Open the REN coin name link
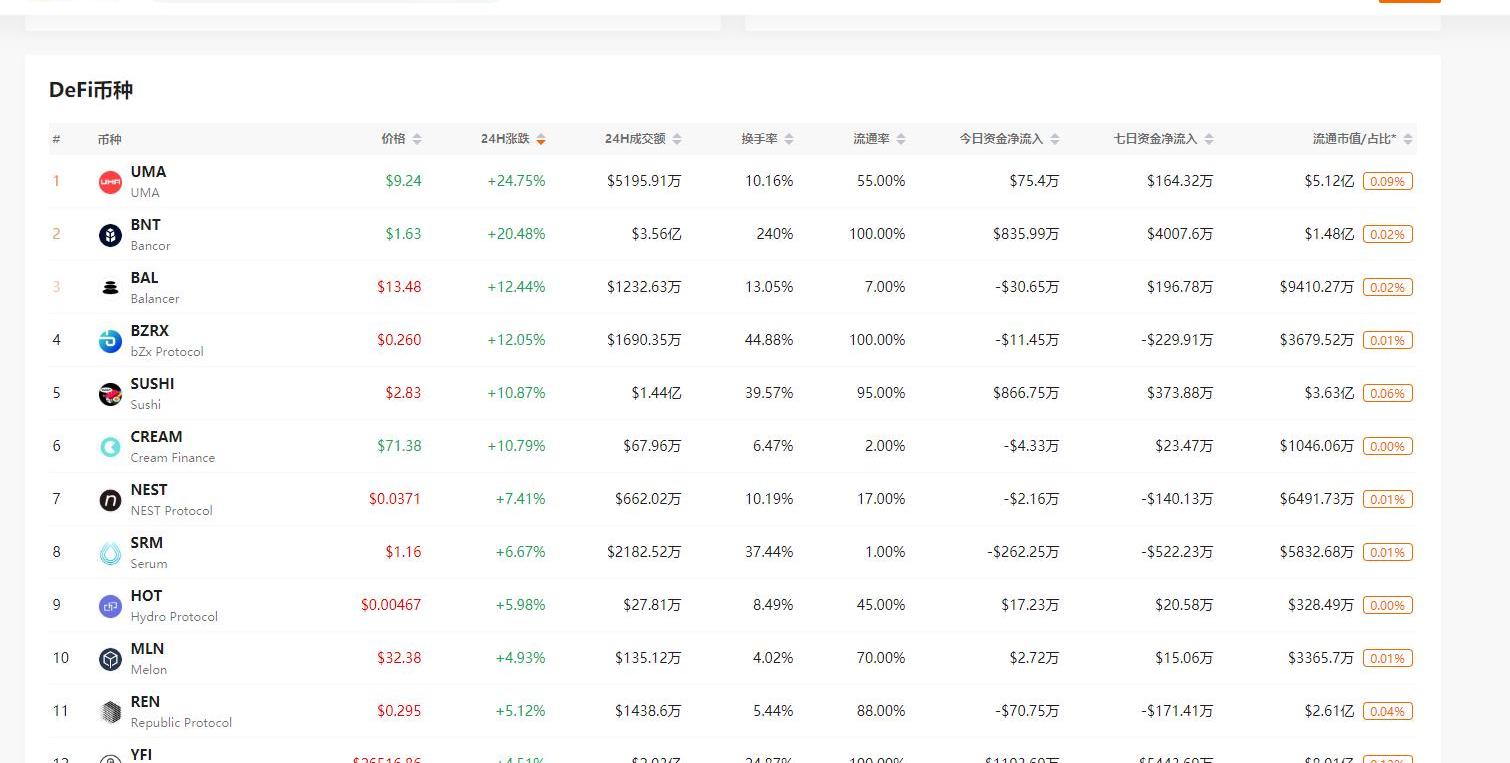 tap(145, 702)
